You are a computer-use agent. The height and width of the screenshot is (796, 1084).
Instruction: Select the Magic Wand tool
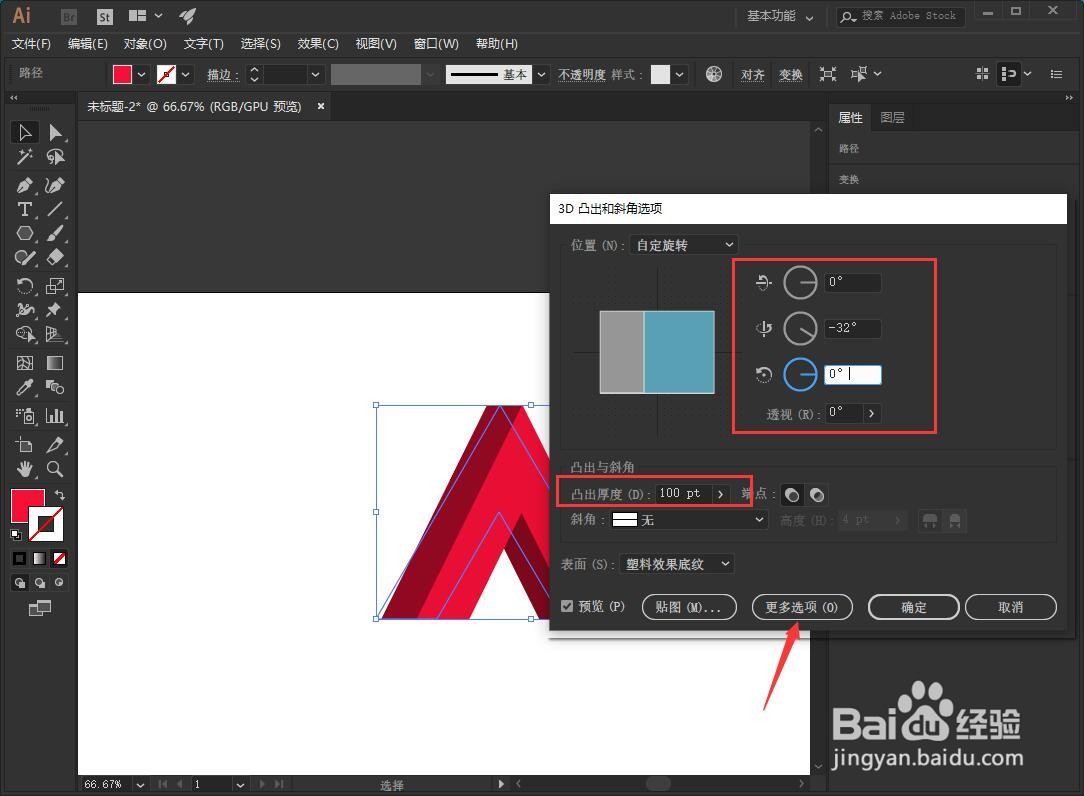(25, 157)
